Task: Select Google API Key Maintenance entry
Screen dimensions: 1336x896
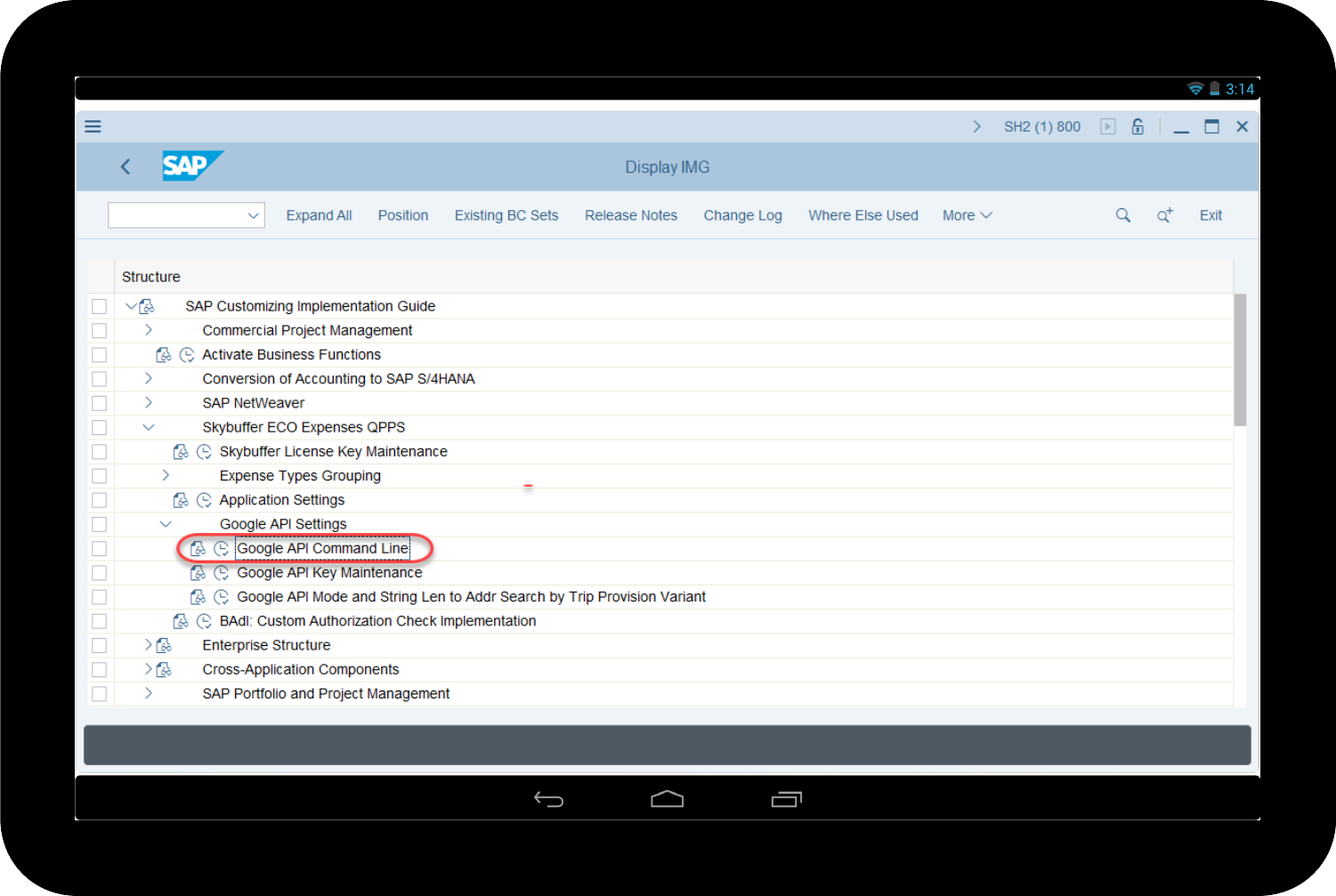Action: [x=329, y=572]
